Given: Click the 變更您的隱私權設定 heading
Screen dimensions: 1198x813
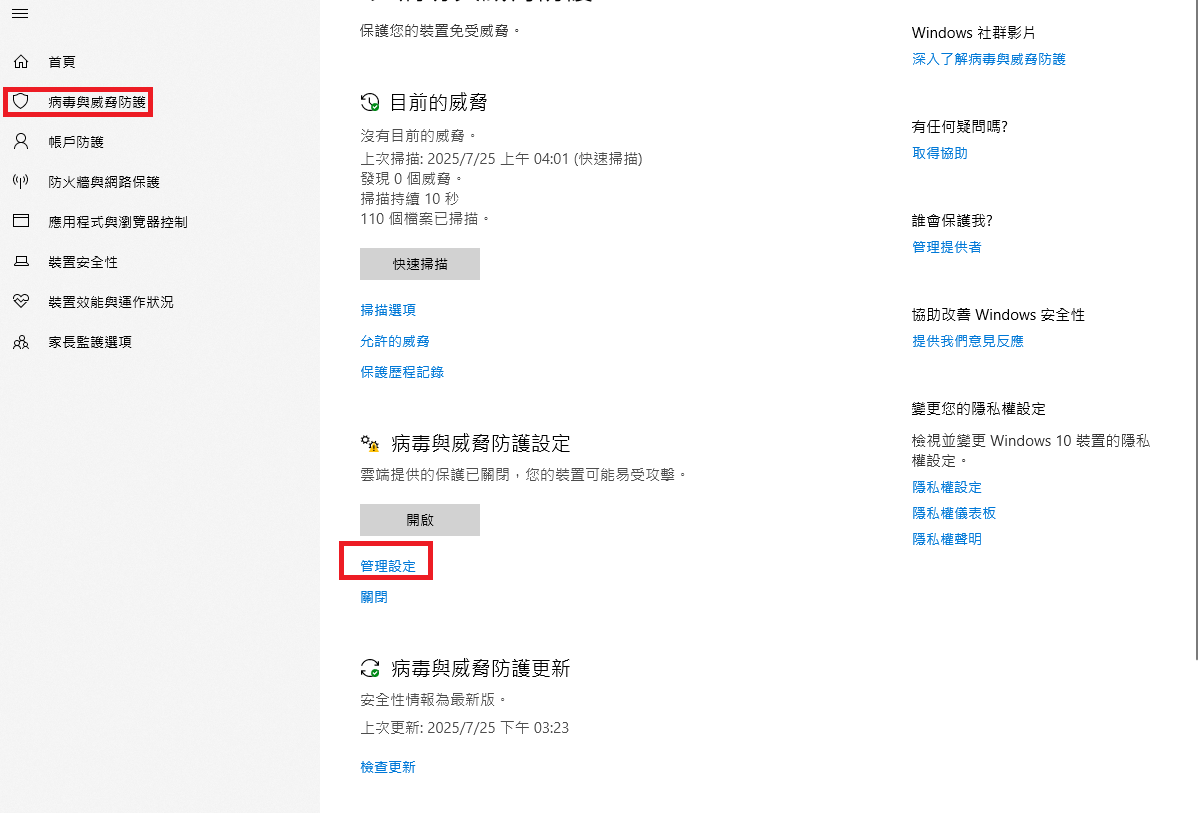Looking at the screenshot, I should (x=978, y=409).
